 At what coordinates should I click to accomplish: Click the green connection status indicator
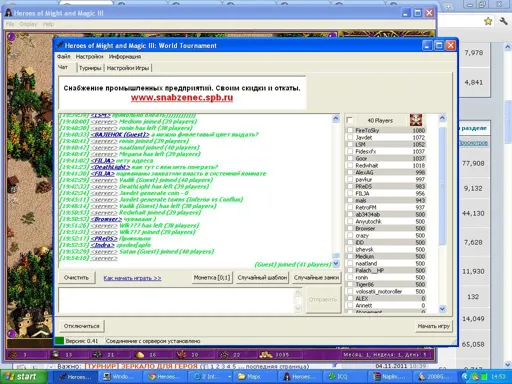coord(59,341)
